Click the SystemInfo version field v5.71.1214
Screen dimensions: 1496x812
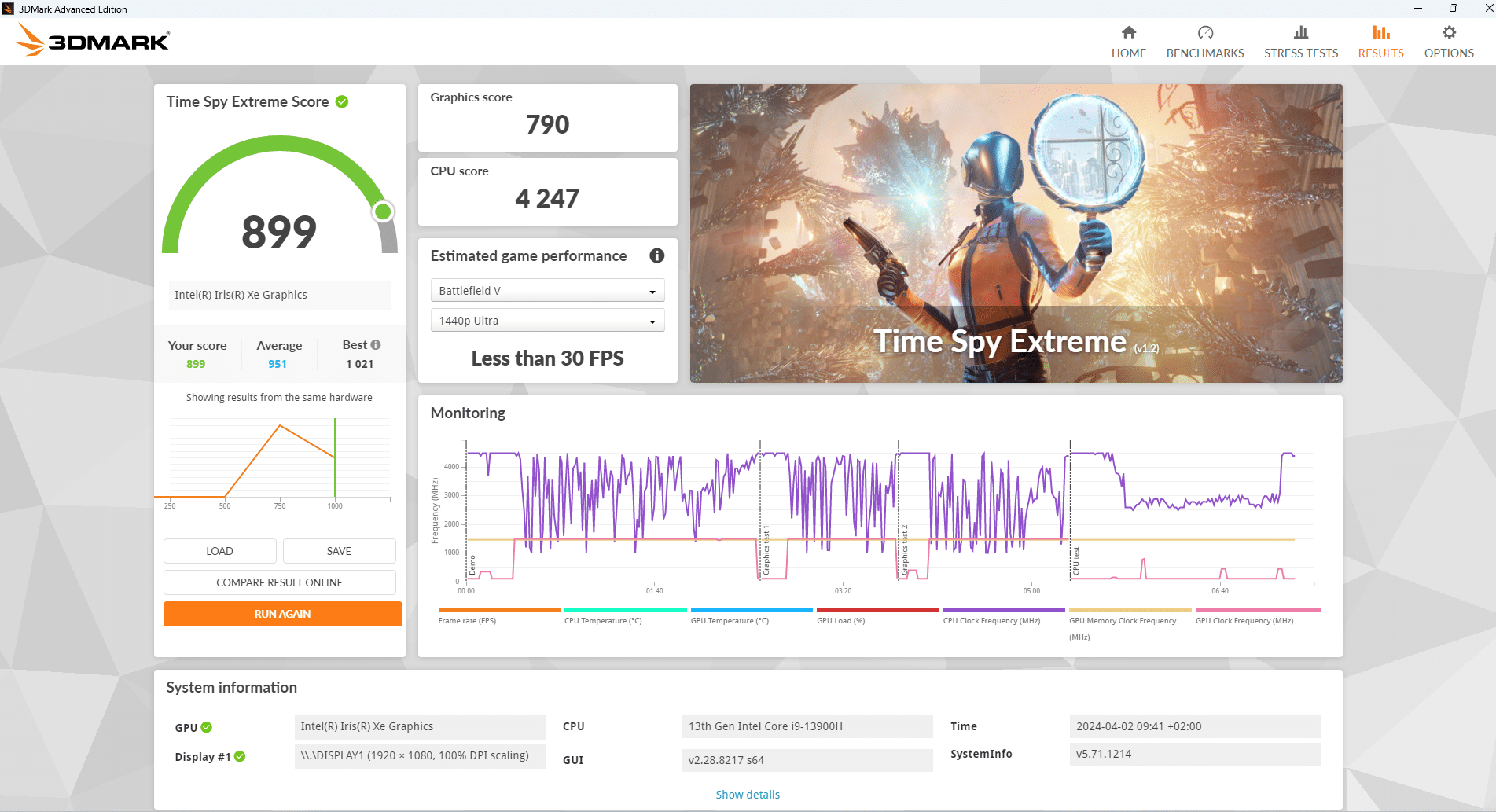pos(1195,754)
